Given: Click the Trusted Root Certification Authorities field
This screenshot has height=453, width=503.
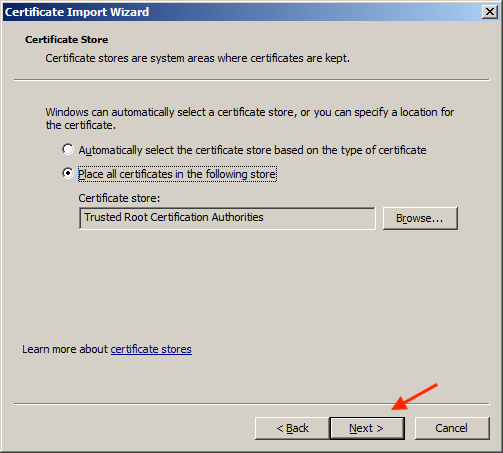Looking at the screenshot, I should click(x=227, y=218).
